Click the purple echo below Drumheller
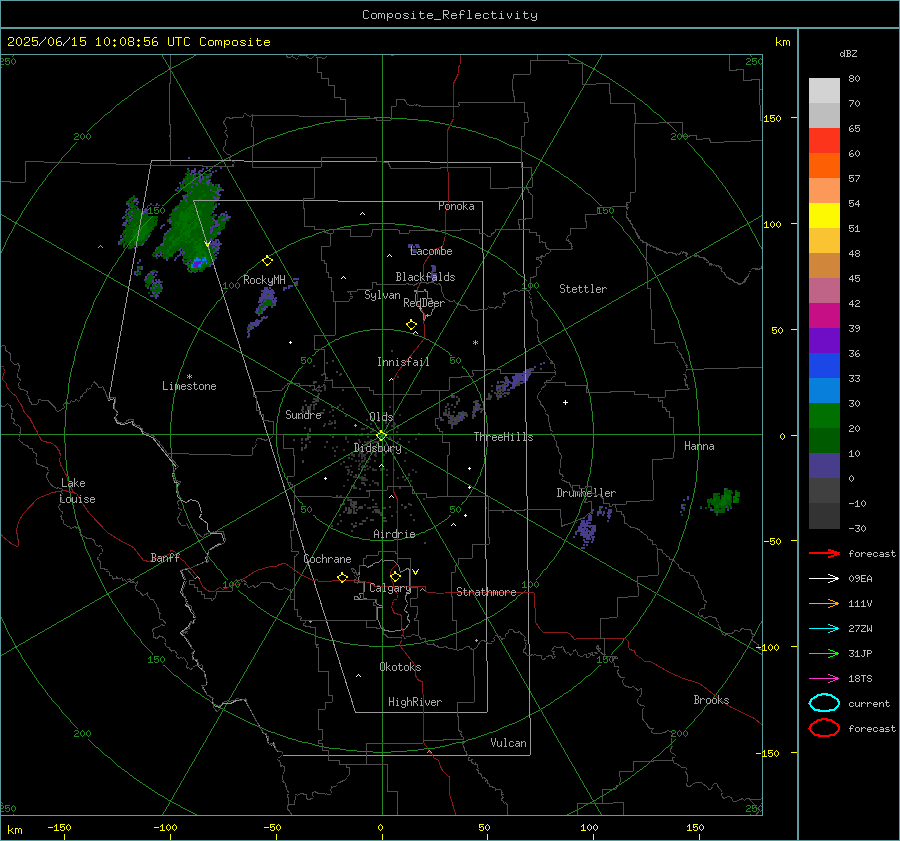This screenshot has height=841, width=900. (587, 529)
